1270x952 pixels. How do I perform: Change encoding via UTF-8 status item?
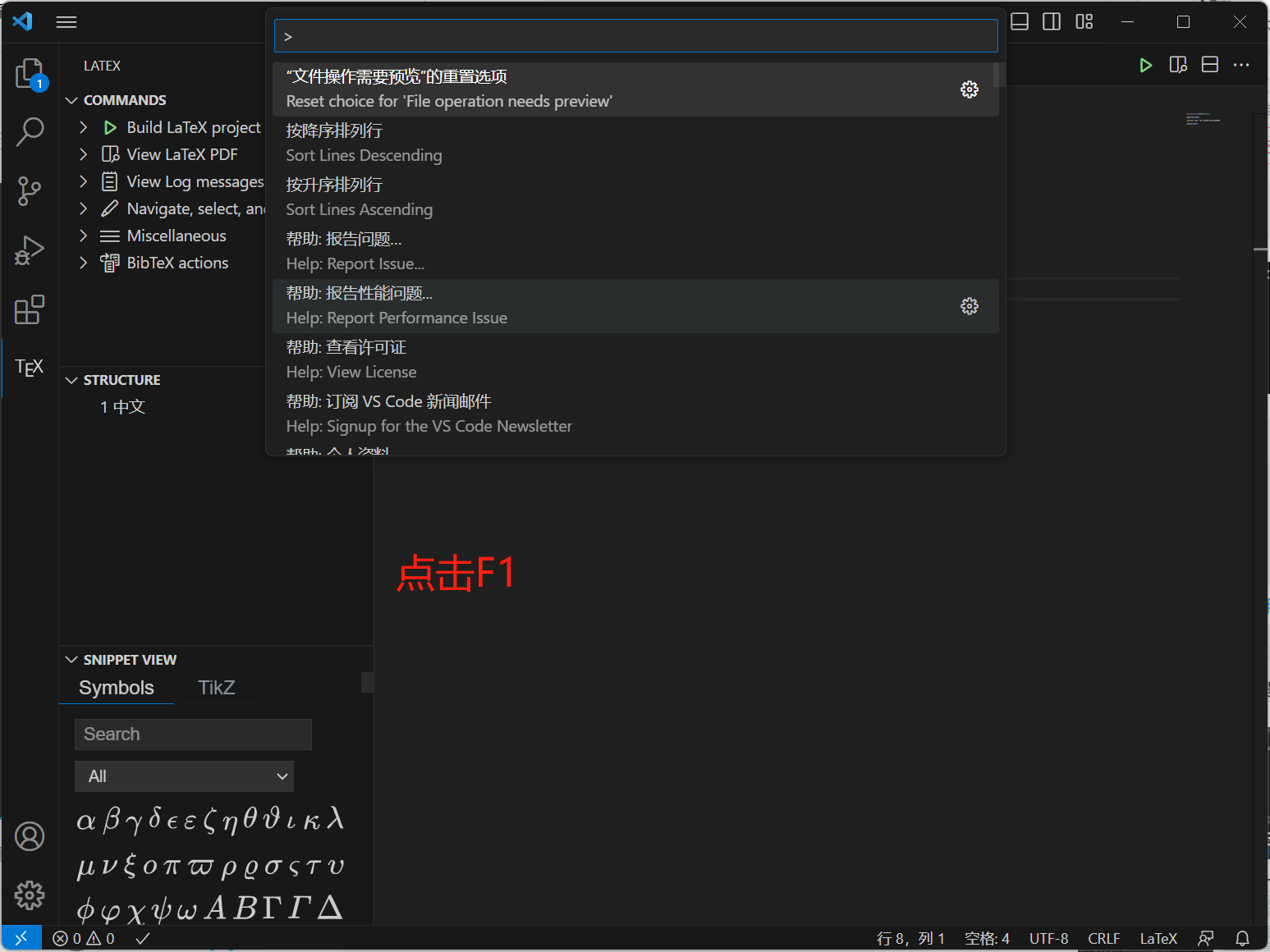[x=1049, y=938]
